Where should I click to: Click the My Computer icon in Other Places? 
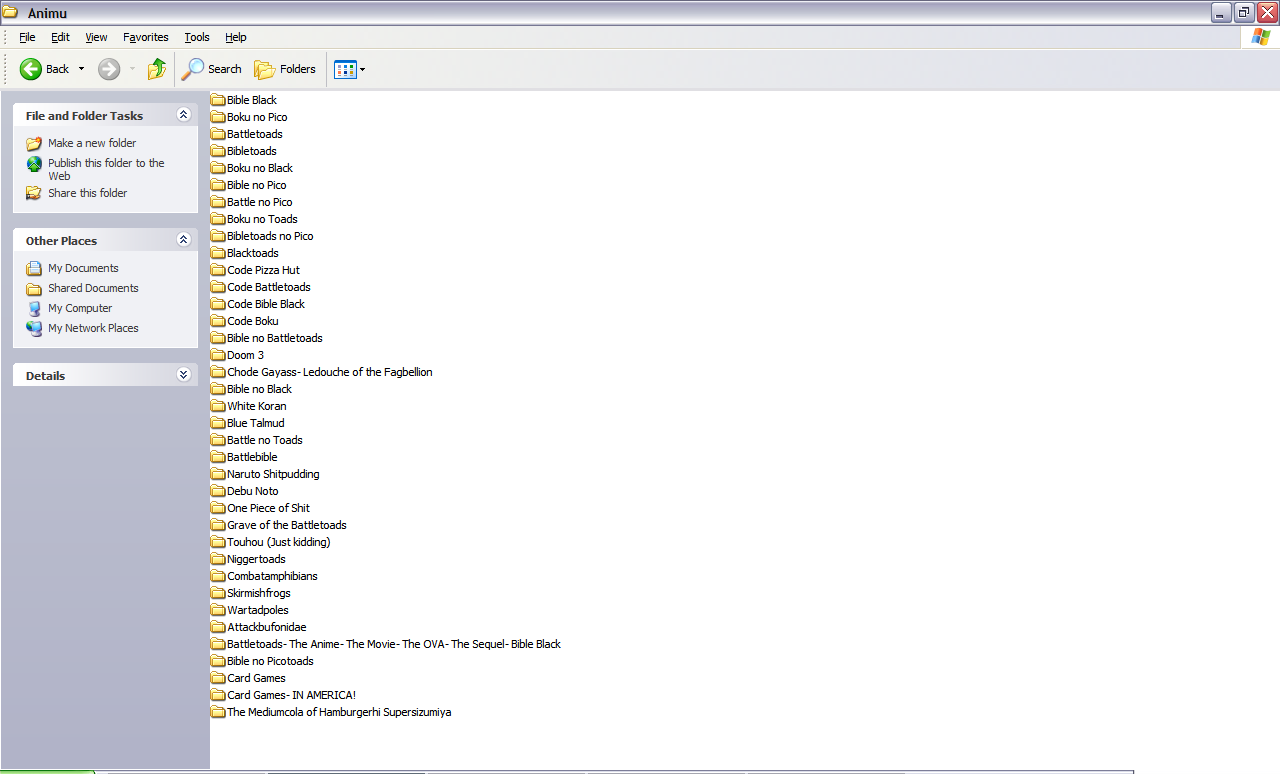point(34,308)
